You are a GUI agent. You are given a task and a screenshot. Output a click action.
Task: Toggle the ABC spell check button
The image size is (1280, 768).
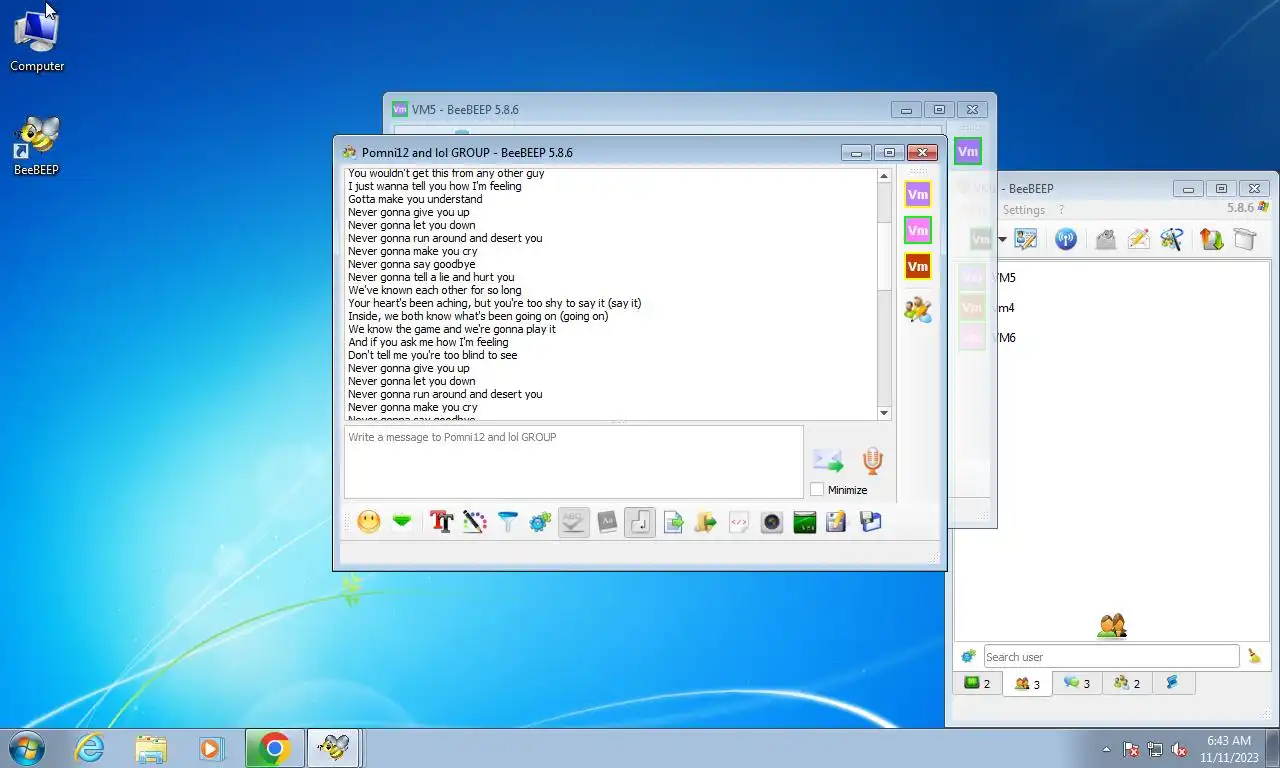pos(574,522)
